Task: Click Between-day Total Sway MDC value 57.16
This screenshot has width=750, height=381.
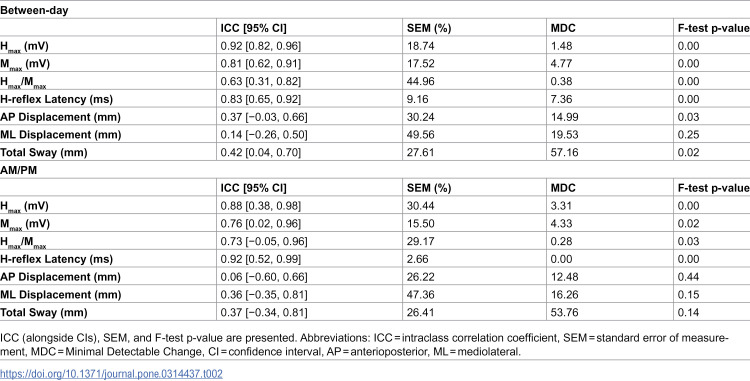Action: coord(564,152)
